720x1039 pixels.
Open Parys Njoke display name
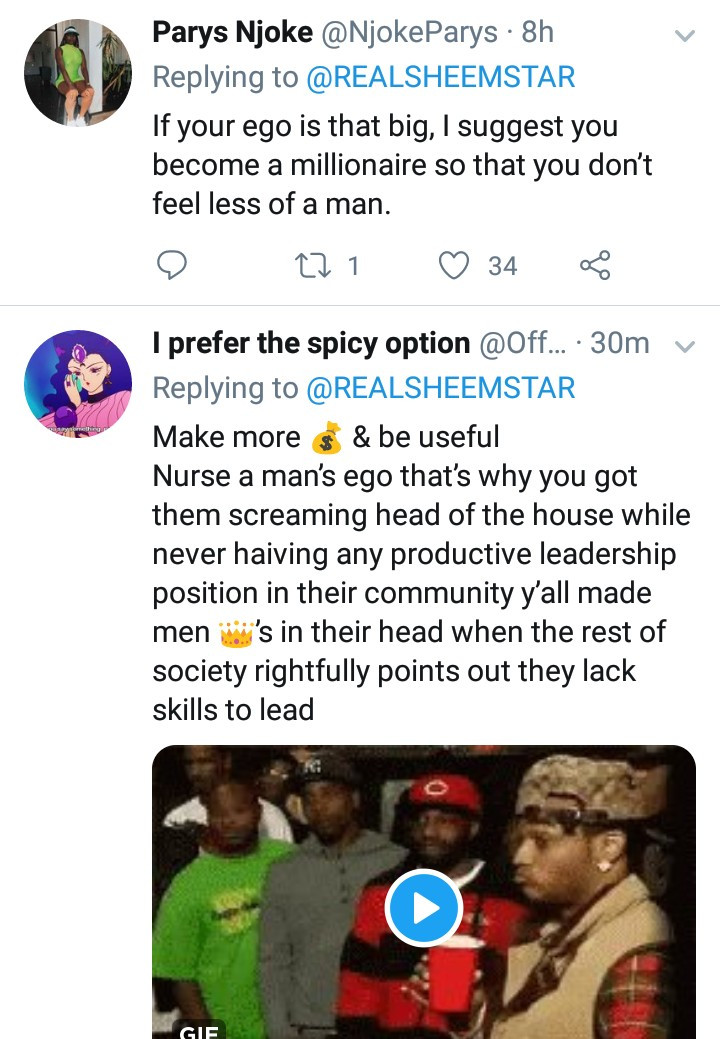(232, 32)
